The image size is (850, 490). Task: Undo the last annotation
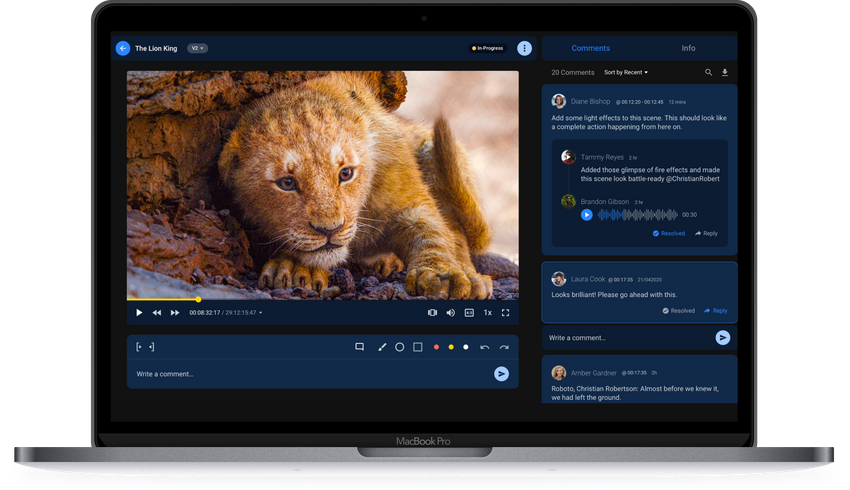485,347
